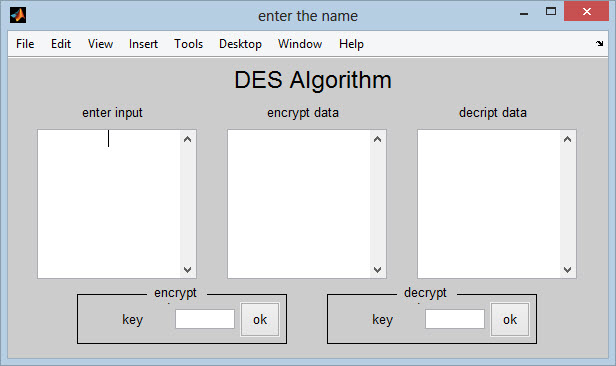Open the Edit menu
The height and width of the screenshot is (366, 616).
[x=61, y=44]
